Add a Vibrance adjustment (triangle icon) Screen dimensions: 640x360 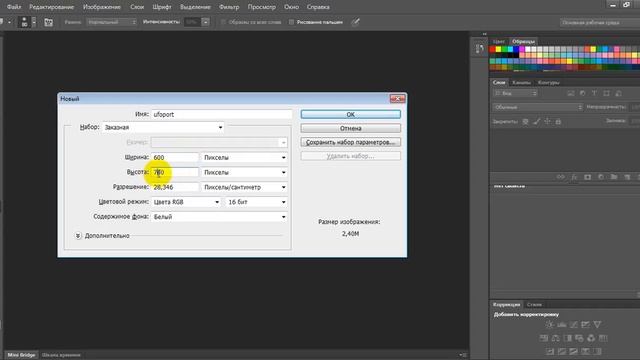597,324
